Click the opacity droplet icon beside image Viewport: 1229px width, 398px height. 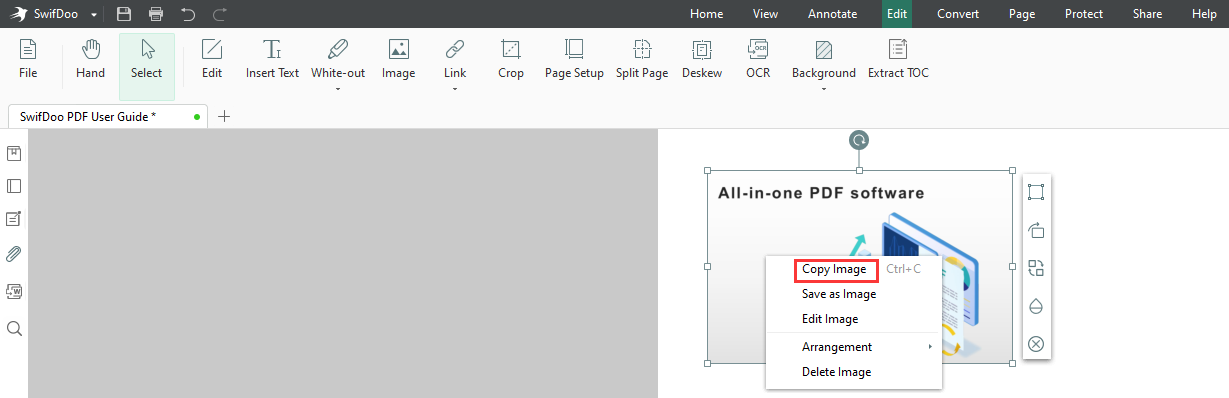(1036, 306)
